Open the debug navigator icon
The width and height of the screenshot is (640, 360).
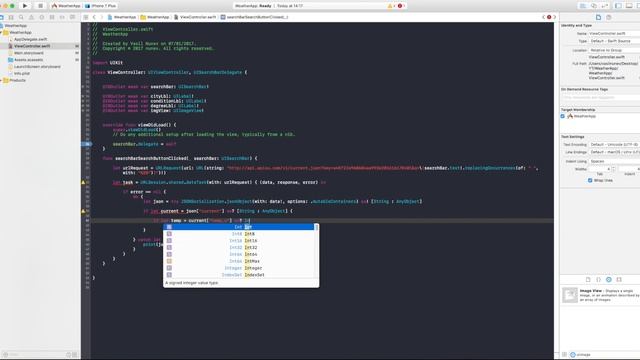(x=52, y=17)
